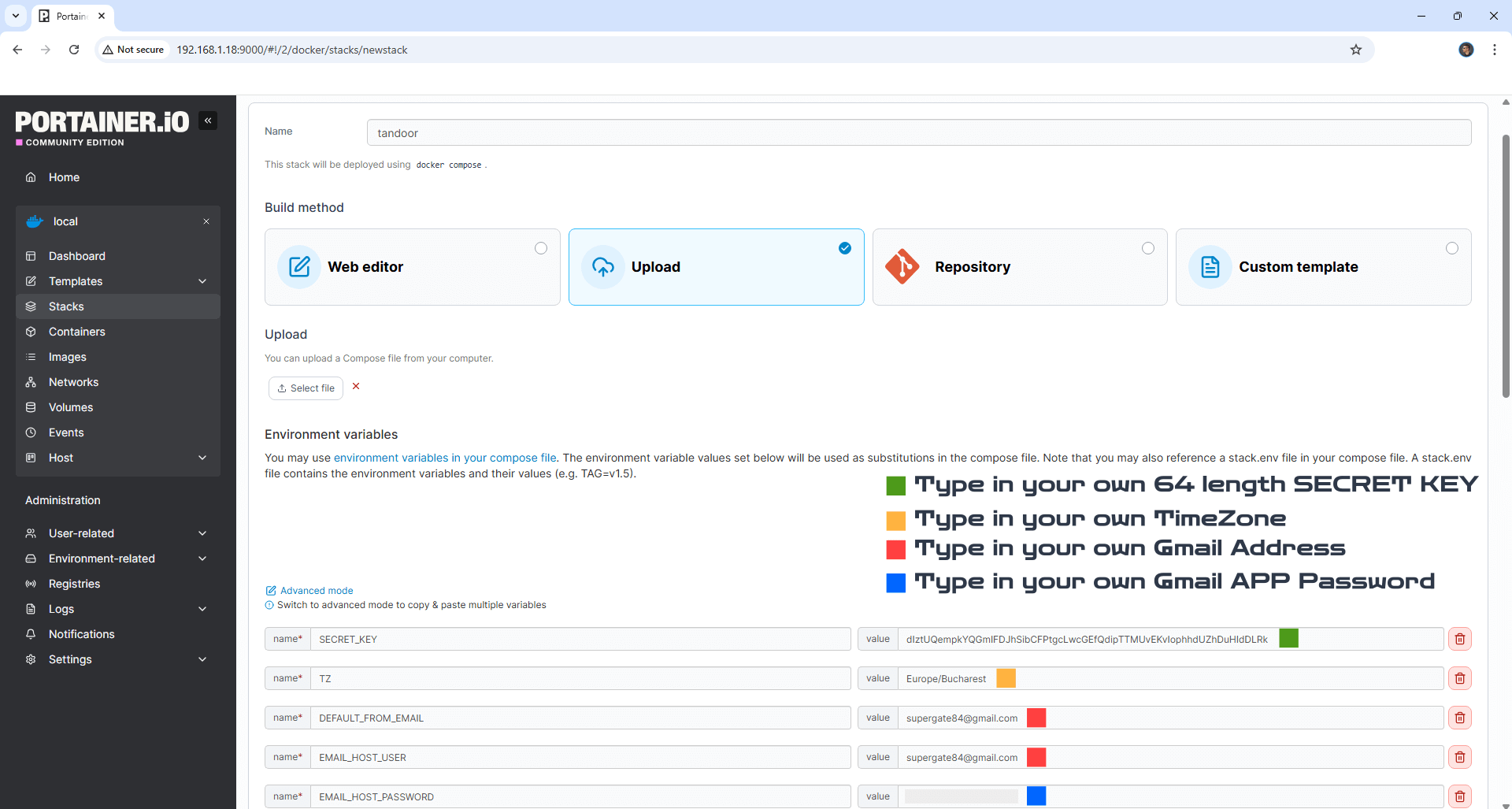1512x809 pixels.
Task: Click the stack Name input field
Action: point(918,133)
